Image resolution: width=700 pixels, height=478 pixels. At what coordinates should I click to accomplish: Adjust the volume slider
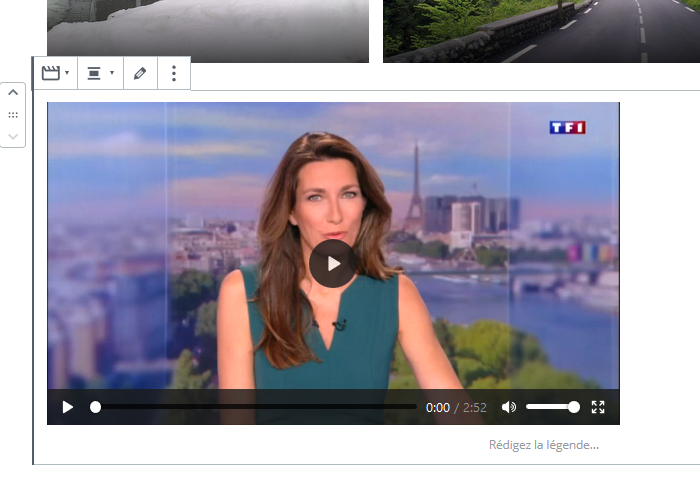[x=553, y=407]
